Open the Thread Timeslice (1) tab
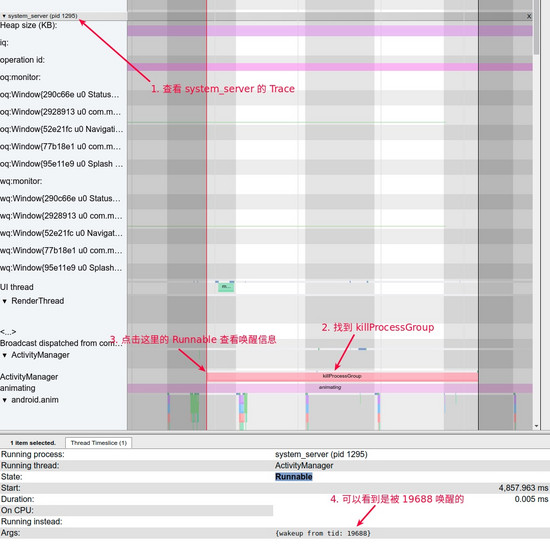This screenshot has height=557, width=550. 98,443
